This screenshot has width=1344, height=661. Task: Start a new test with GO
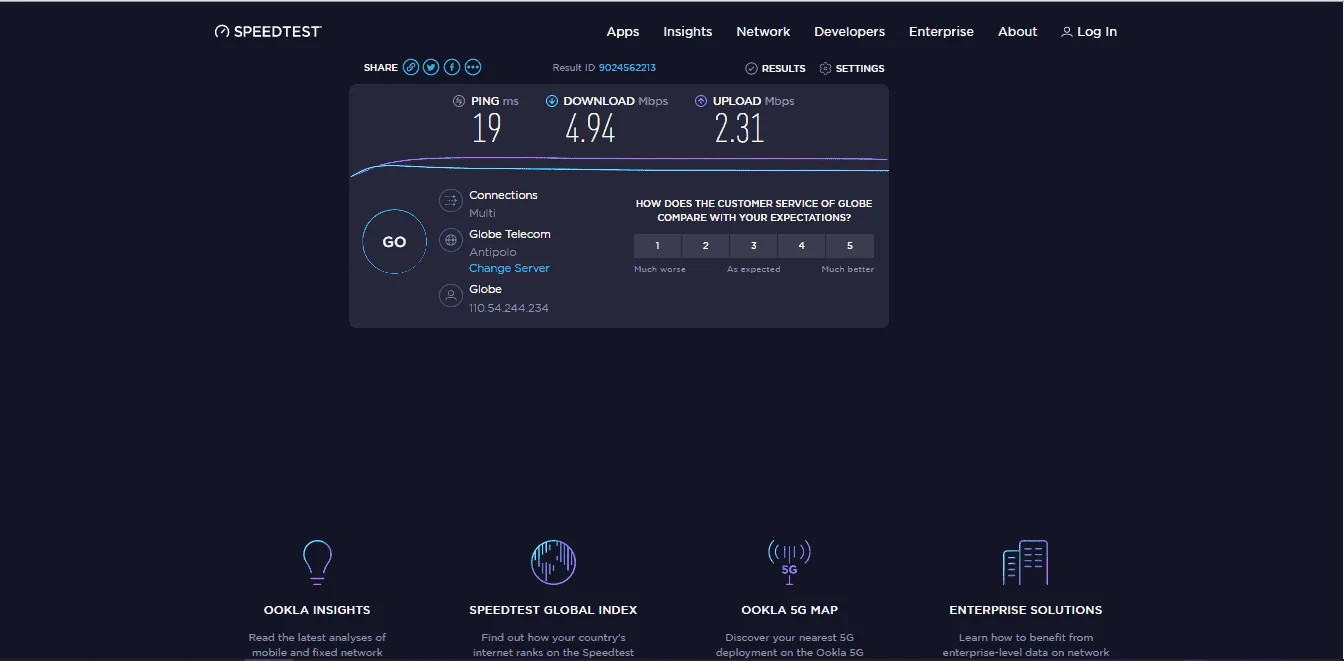[394, 241]
